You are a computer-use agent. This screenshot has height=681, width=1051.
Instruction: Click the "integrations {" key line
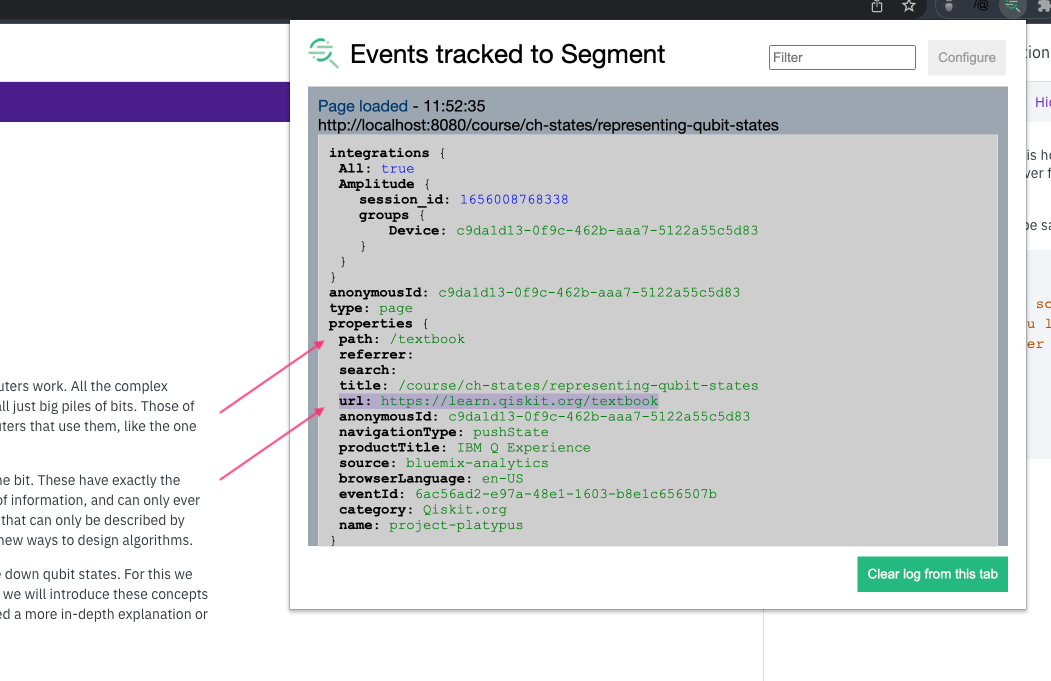(387, 153)
